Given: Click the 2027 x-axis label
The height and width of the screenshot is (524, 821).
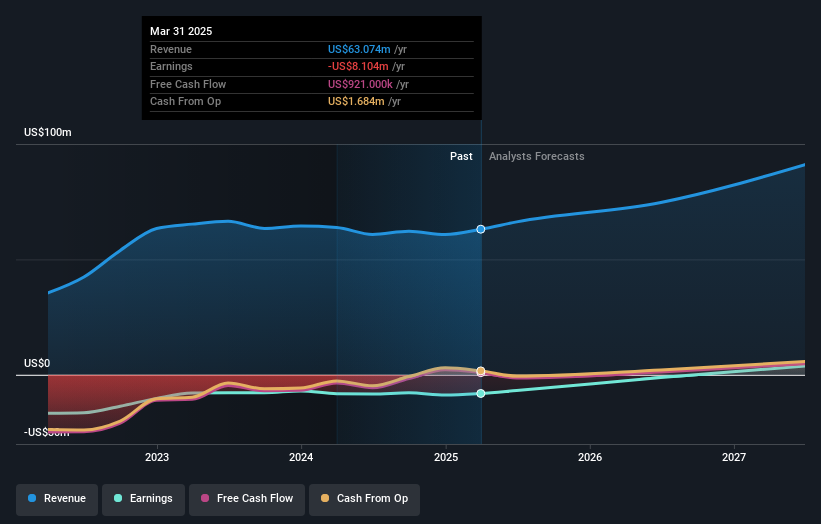Looking at the screenshot, I should click(x=734, y=457).
